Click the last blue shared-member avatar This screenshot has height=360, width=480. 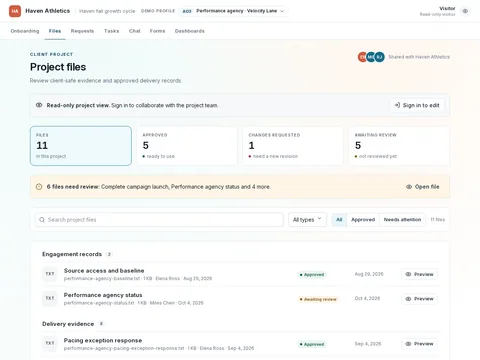point(380,57)
